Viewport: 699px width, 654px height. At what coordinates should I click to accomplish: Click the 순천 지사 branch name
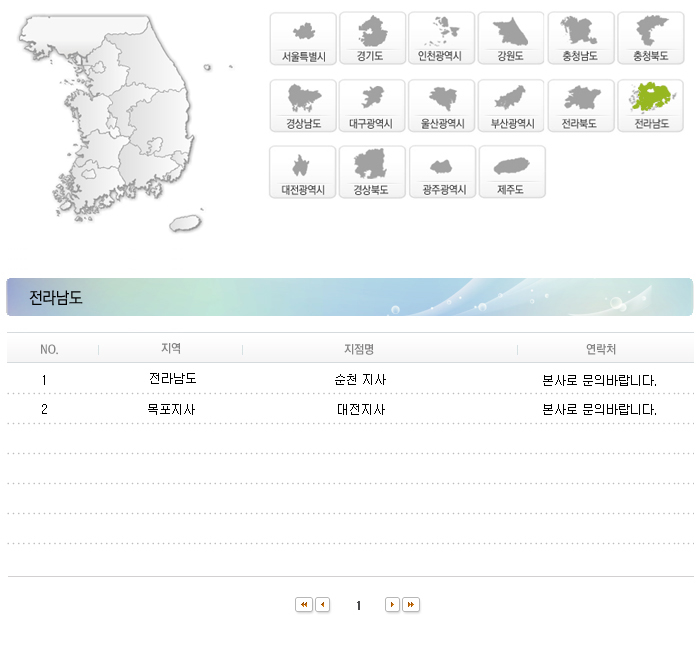pos(360,379)
